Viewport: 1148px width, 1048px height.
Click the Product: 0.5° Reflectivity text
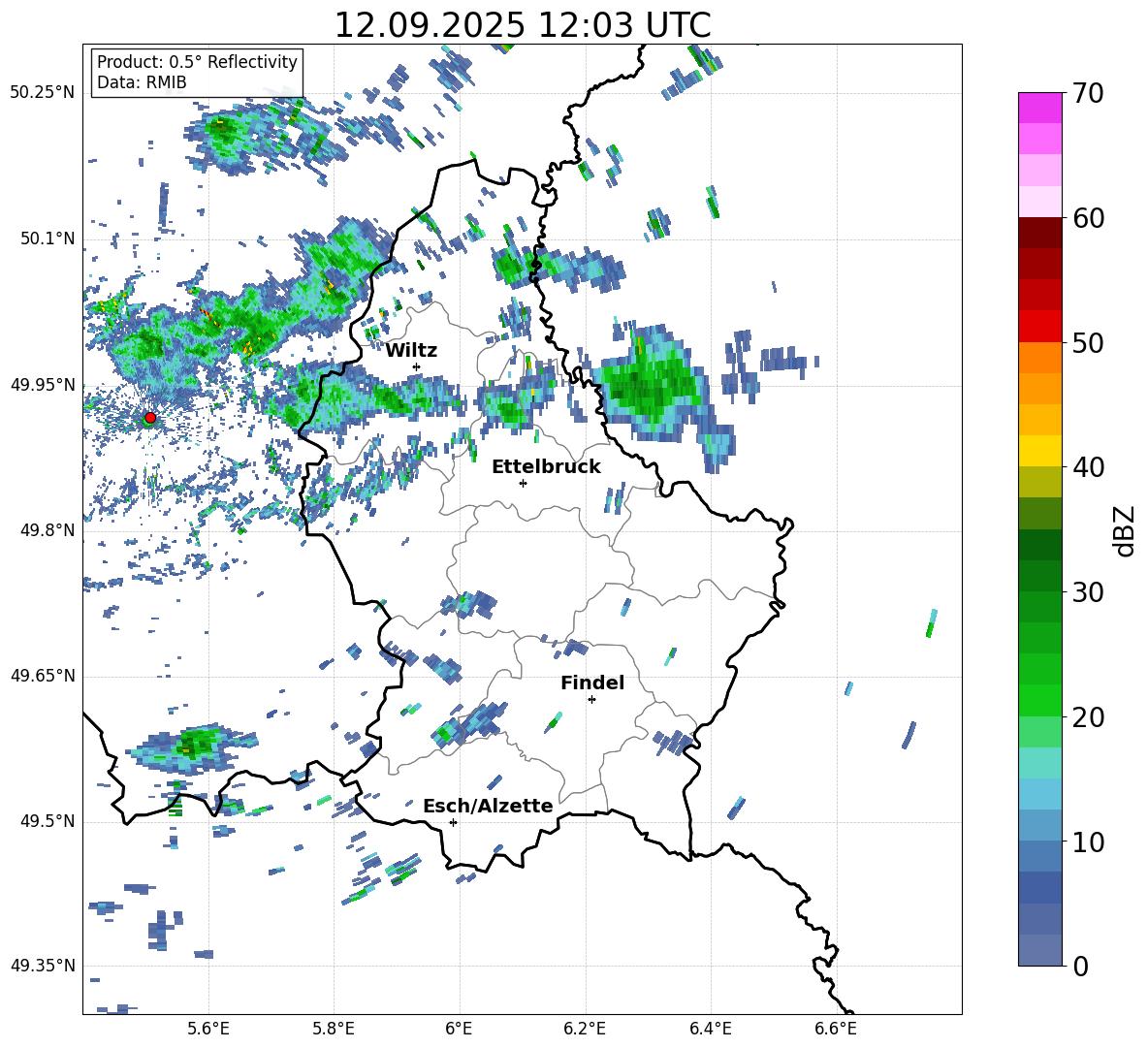(x=197, y=62)
